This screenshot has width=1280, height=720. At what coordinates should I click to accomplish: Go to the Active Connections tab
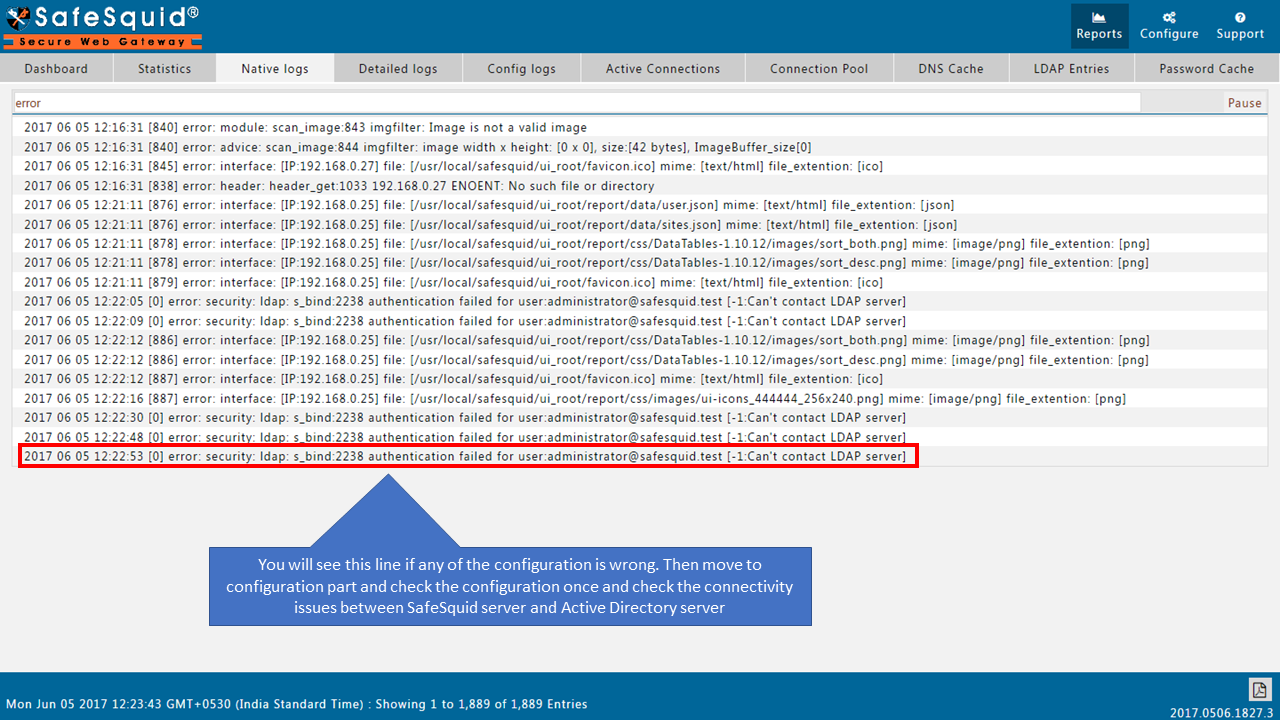pos(663,69)
